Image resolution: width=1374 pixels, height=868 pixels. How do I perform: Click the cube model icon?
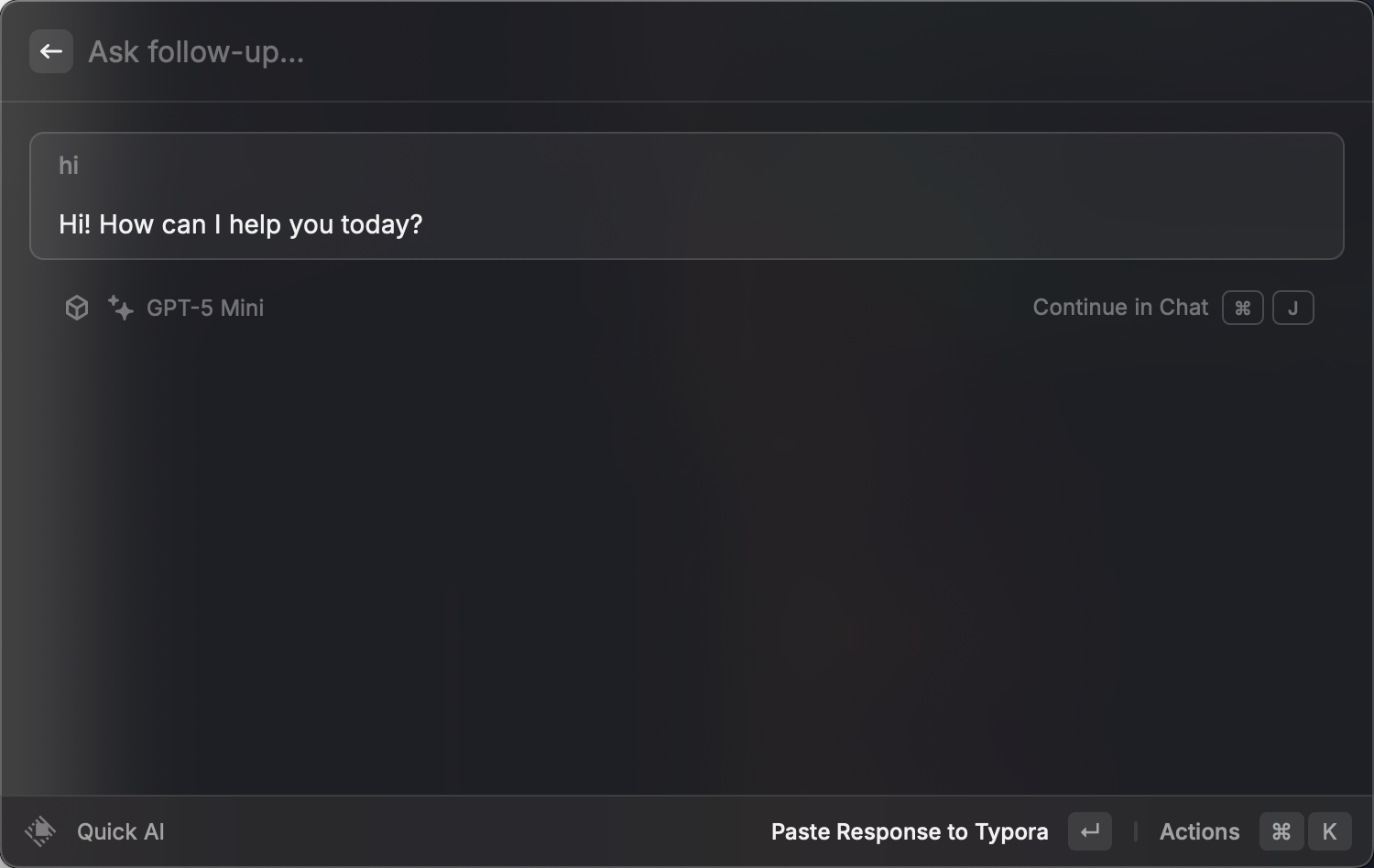77,308
